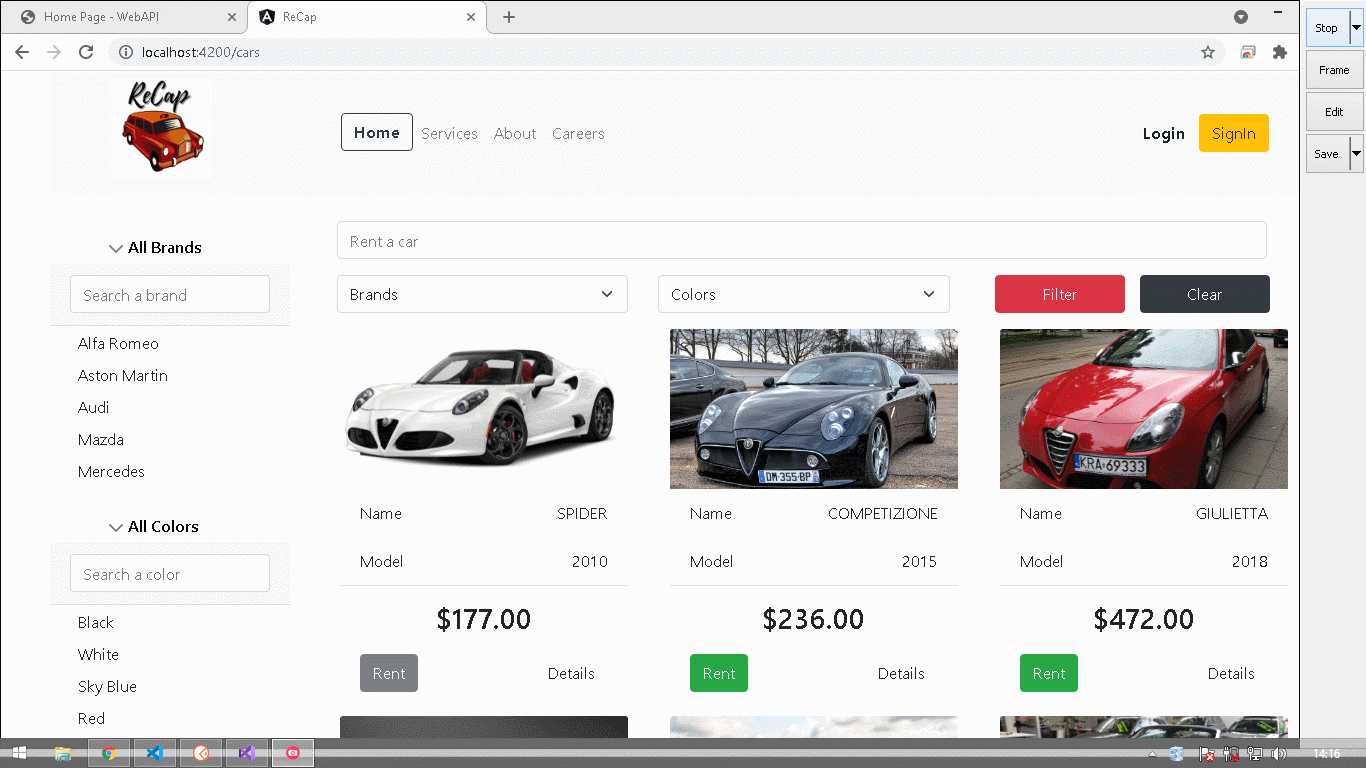Open File Explorer from the taskbar

[63, 753]
